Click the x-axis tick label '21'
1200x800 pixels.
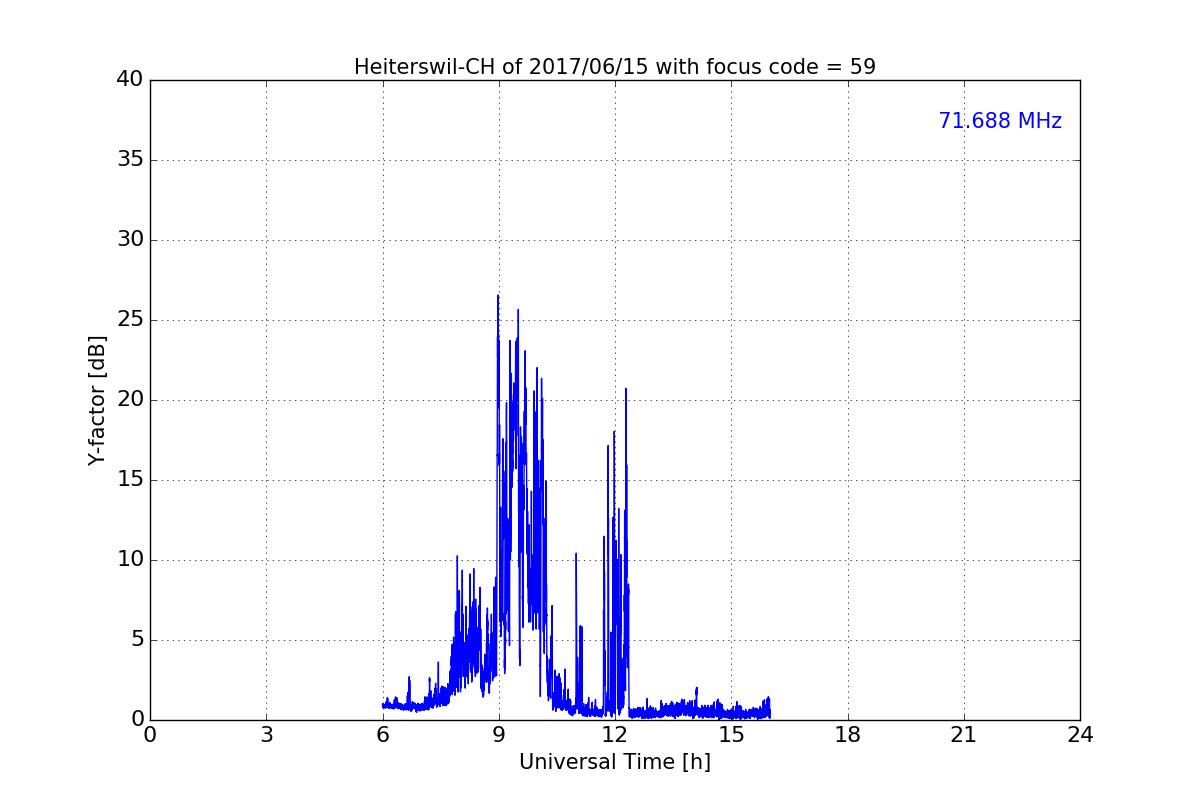point(964,735)
